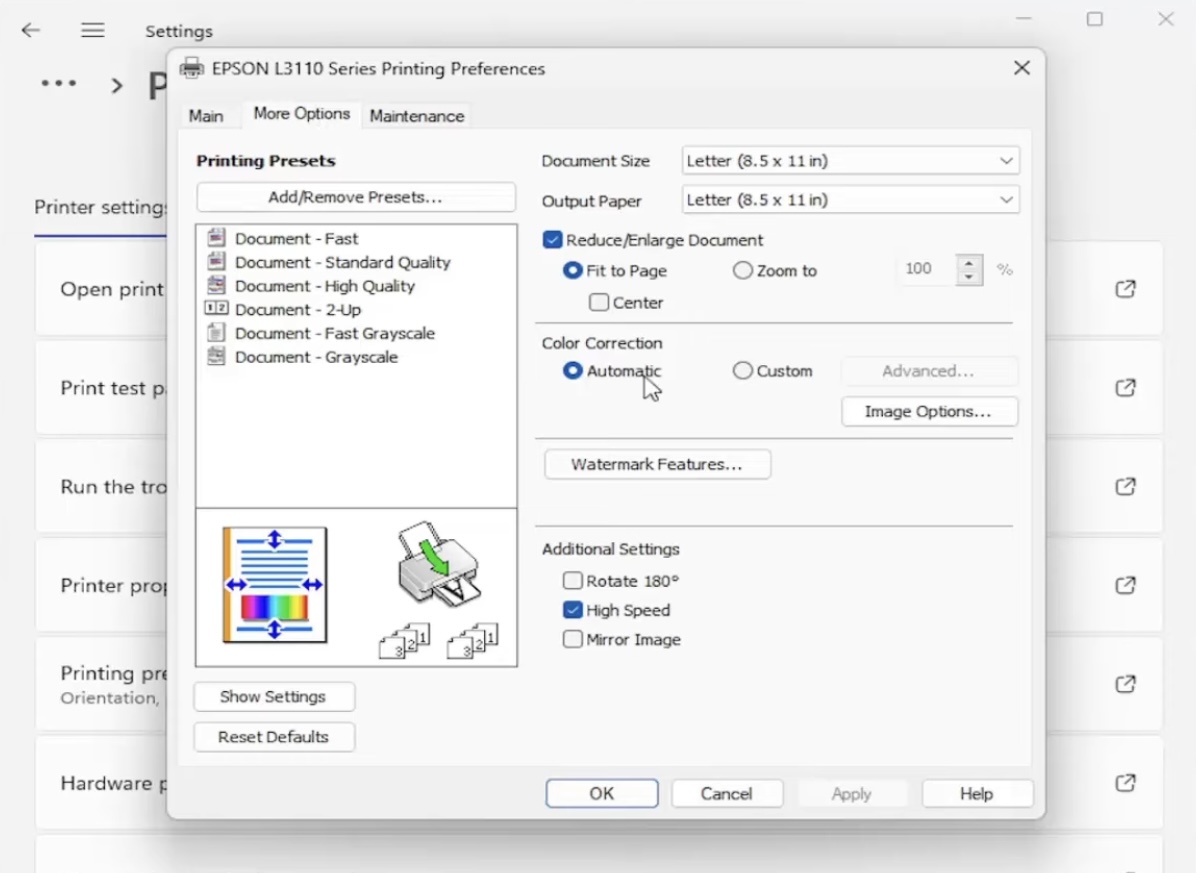Open the Output Paper dropdown

[x=850, y=200]
